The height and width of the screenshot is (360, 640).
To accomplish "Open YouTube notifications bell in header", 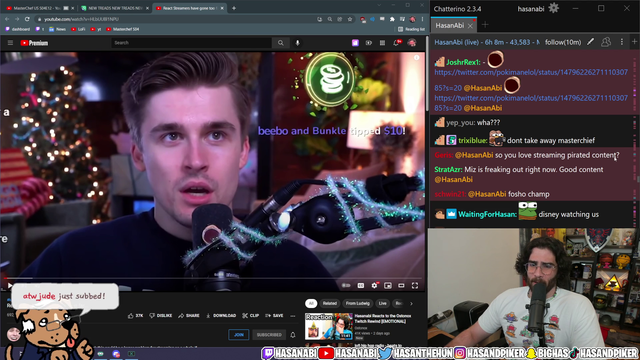I will click(396, 42).
